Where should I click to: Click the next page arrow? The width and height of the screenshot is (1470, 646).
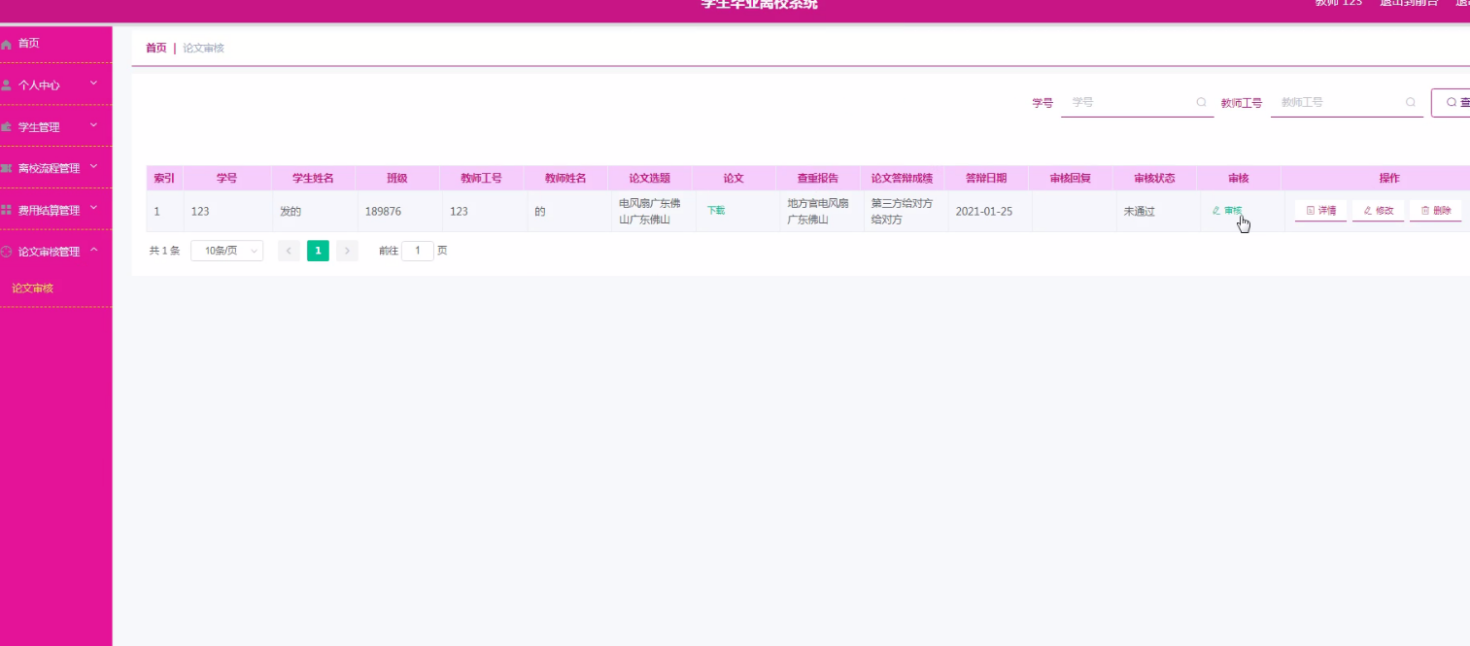(x=347, y=251)
